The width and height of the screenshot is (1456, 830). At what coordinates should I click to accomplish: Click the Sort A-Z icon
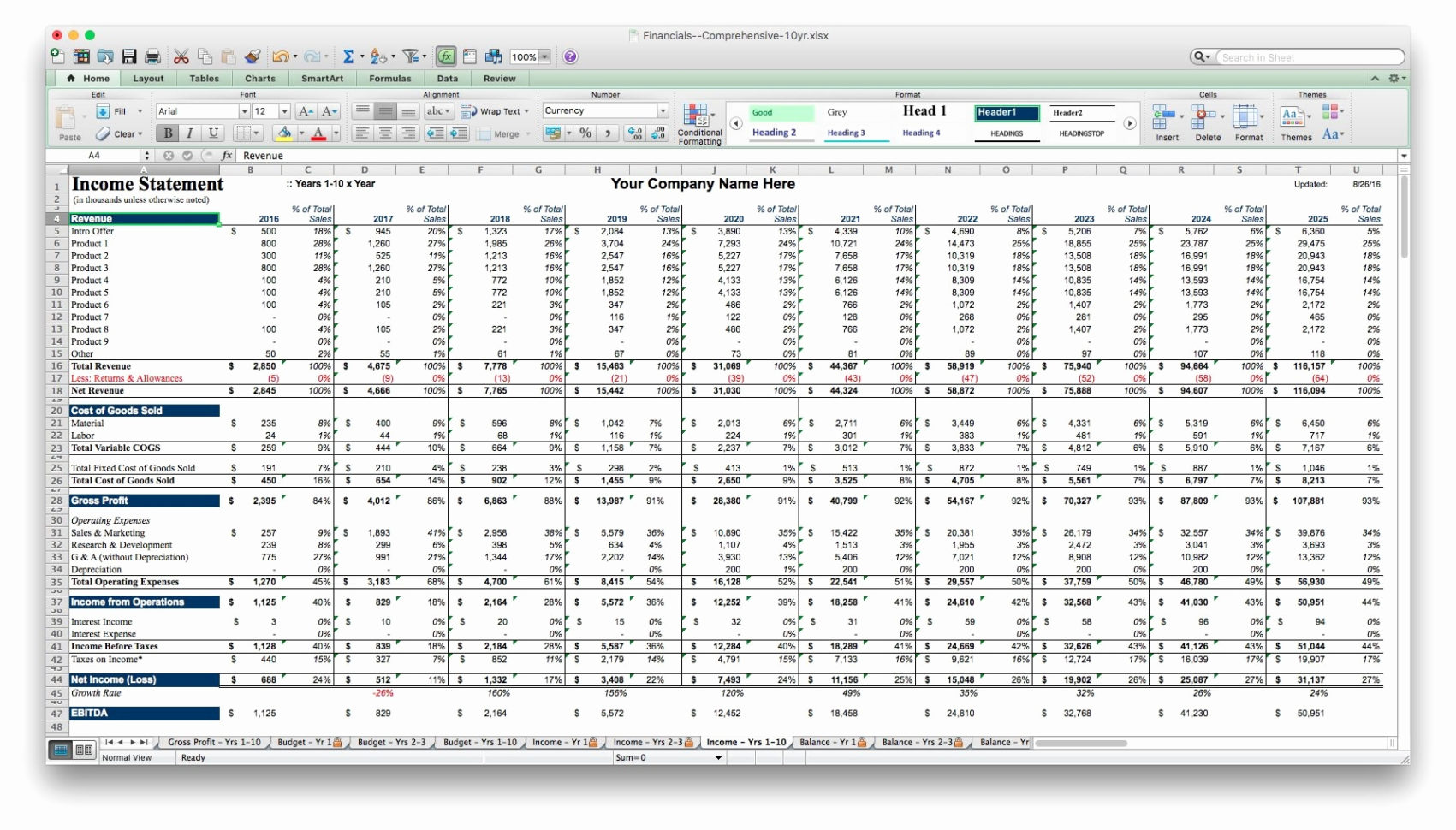[377, 56]
